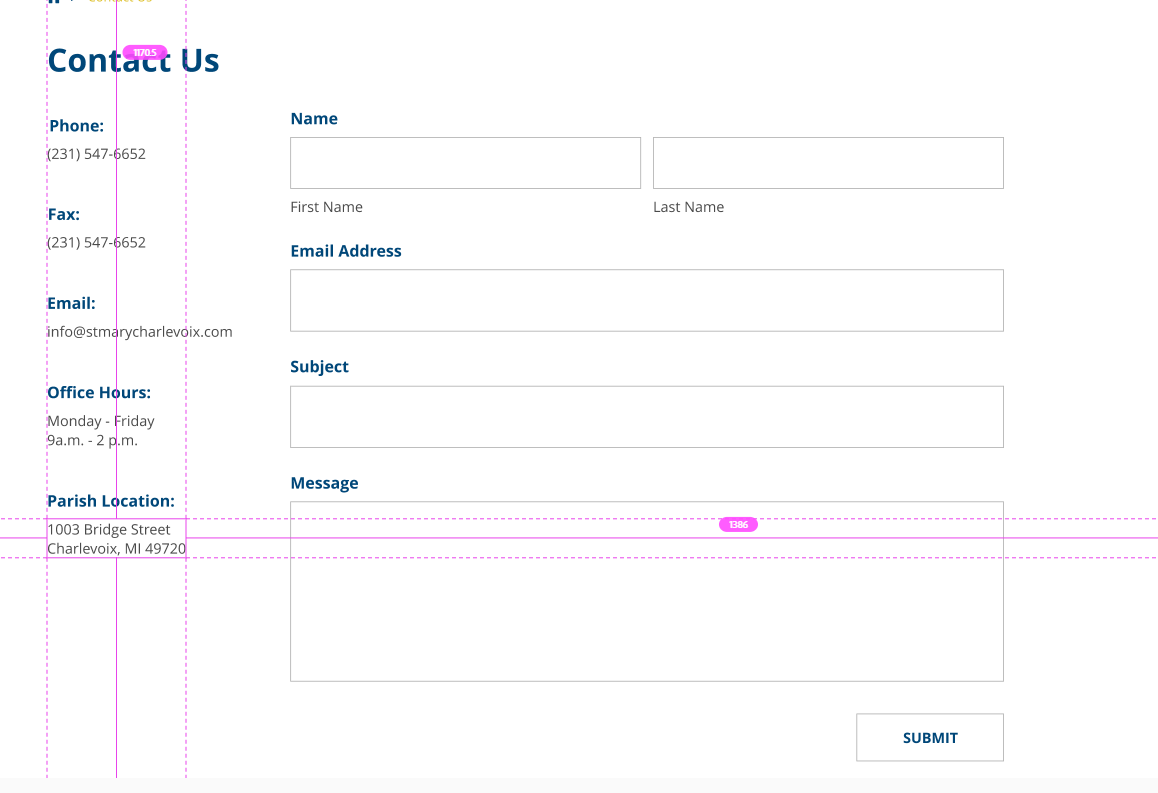Click the Name form label
Image resolution: width=1158 pixels, height=793 pixels.
(x=314, y=119)
